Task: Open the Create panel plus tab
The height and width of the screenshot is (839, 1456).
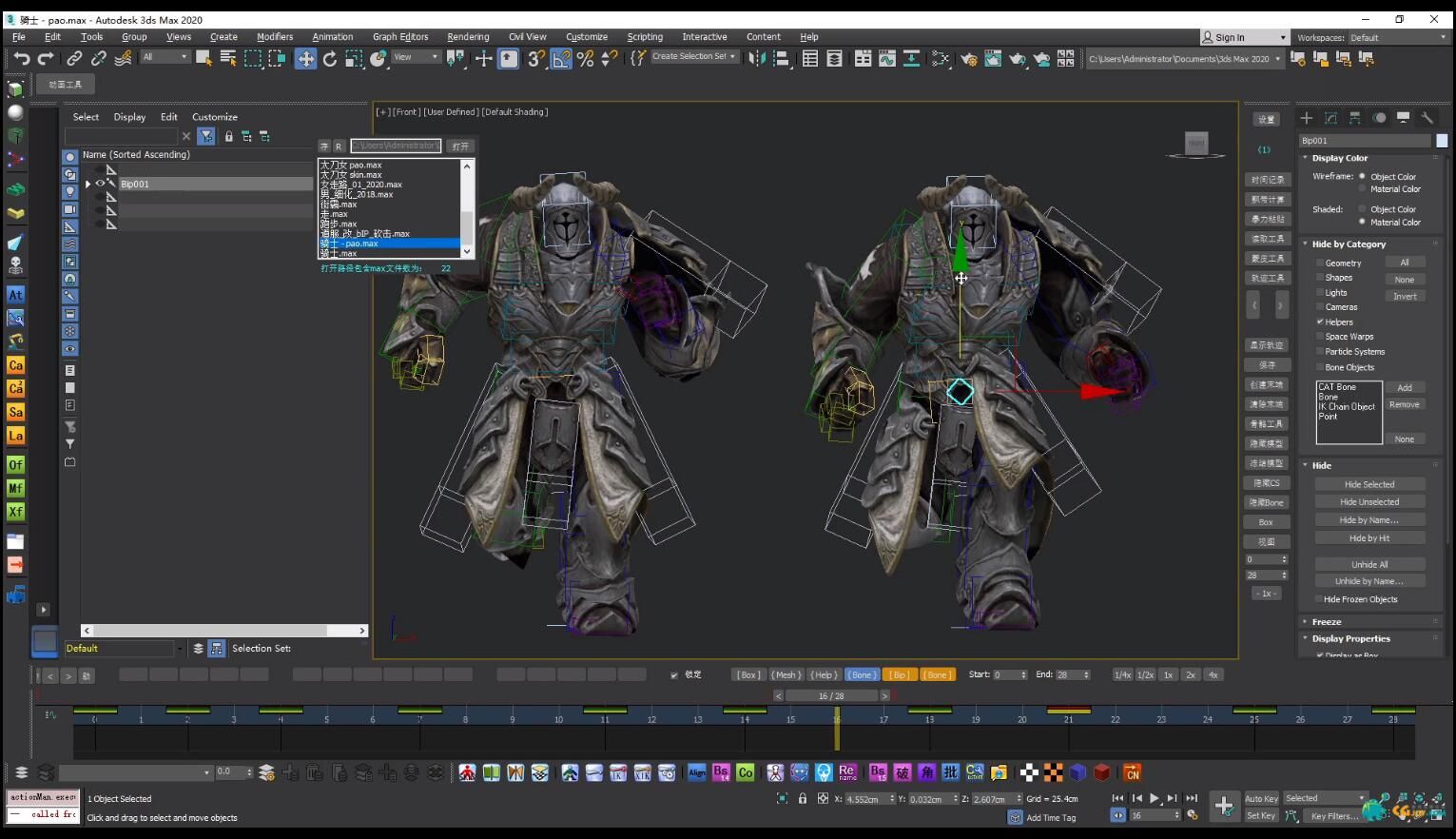Action: [1307, 118]
